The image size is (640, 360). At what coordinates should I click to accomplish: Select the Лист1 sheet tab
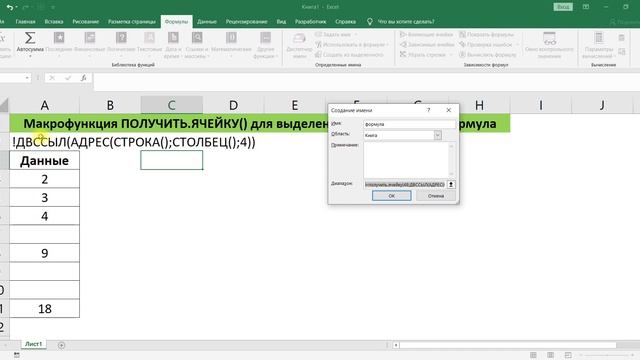point(33,344)
